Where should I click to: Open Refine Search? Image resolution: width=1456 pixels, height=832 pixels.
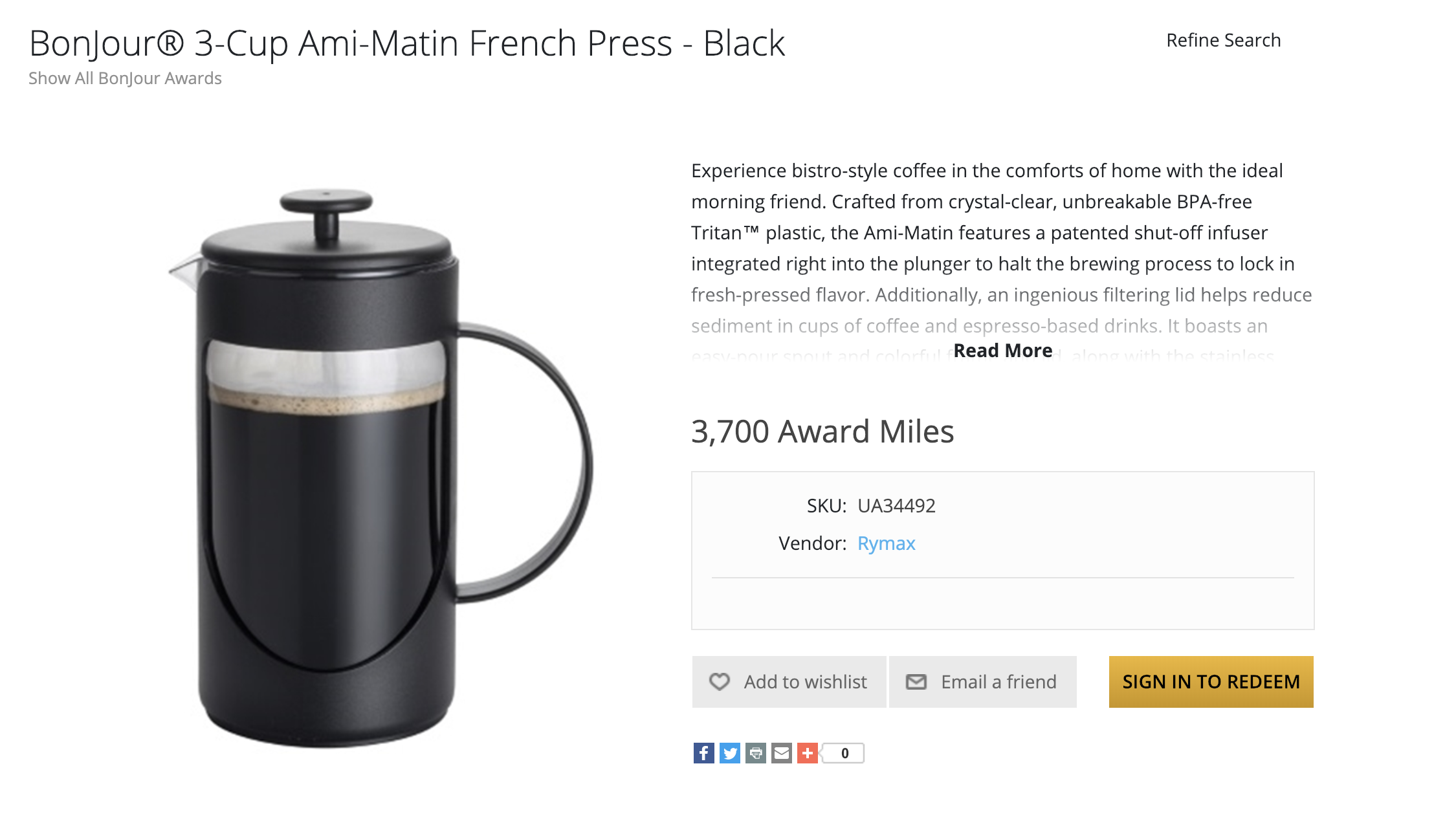click(x=1223, y=39)
